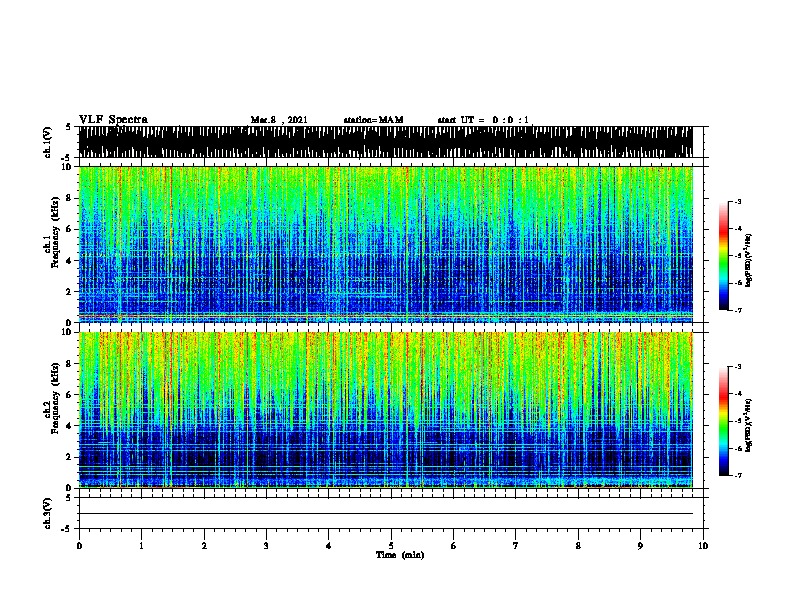Click the ch.2 PSD color scale bar
Screen dimensions: 792x612
point(724,421)
